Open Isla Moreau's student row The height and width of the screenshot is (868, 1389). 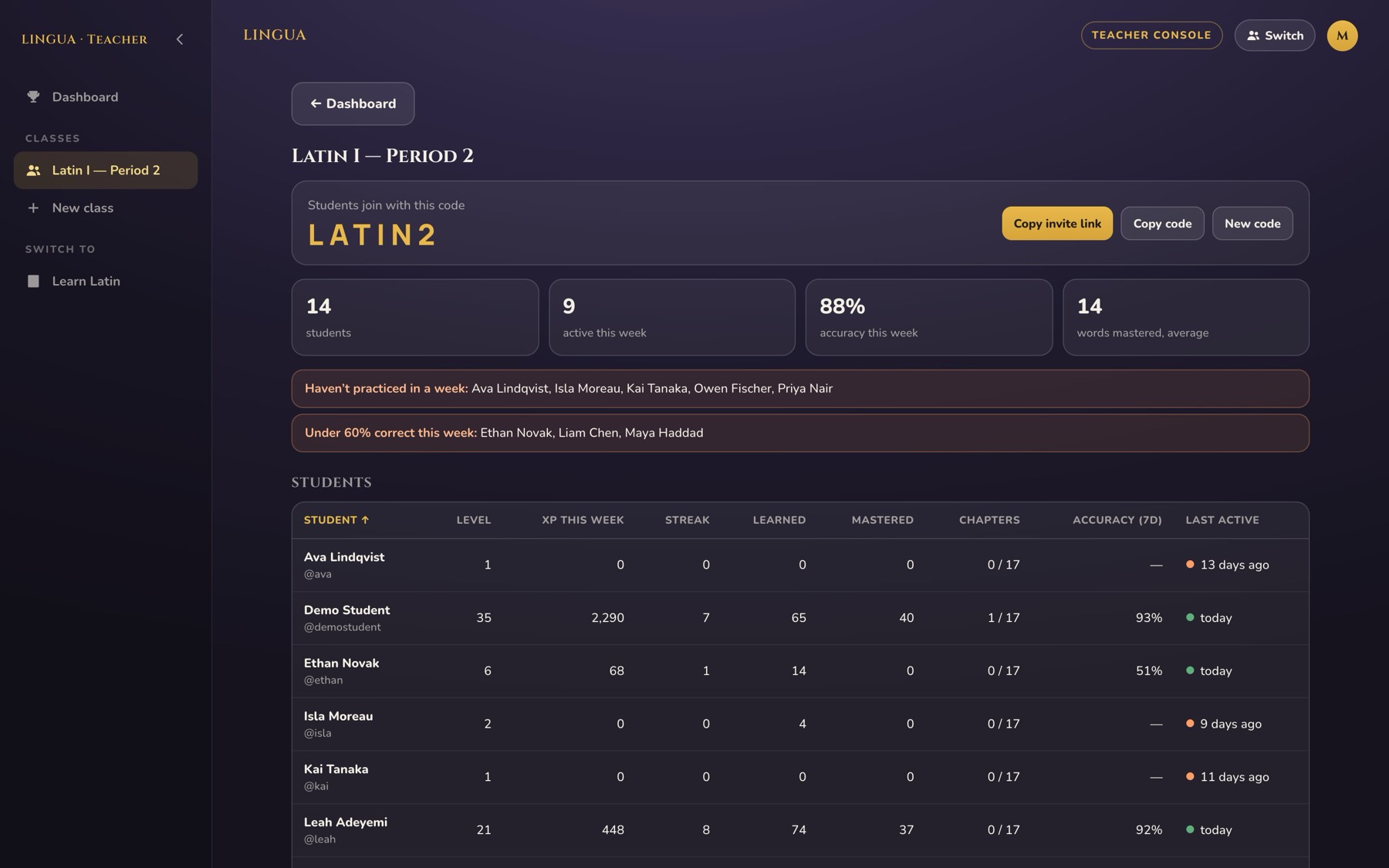click(x=800, y=724)
